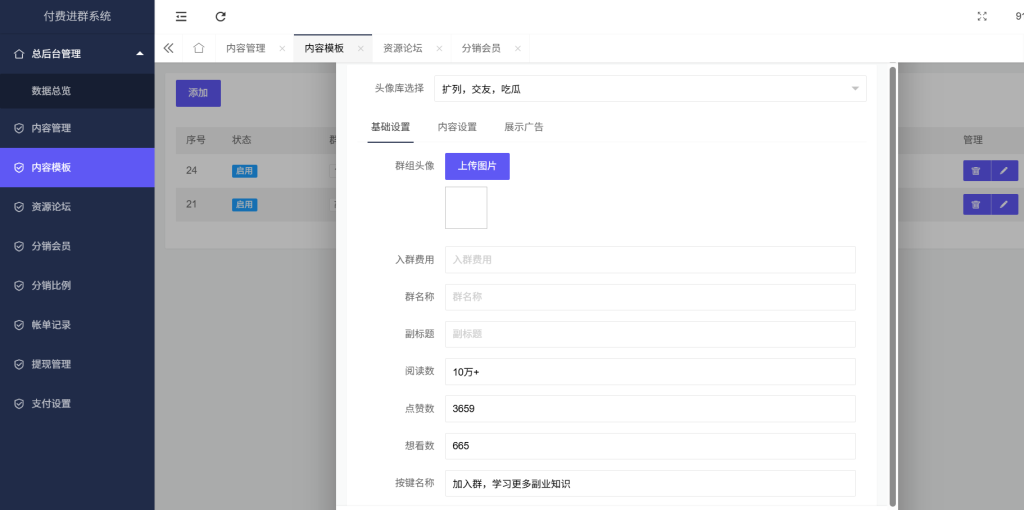Click the 按键名称 input field

650,484
